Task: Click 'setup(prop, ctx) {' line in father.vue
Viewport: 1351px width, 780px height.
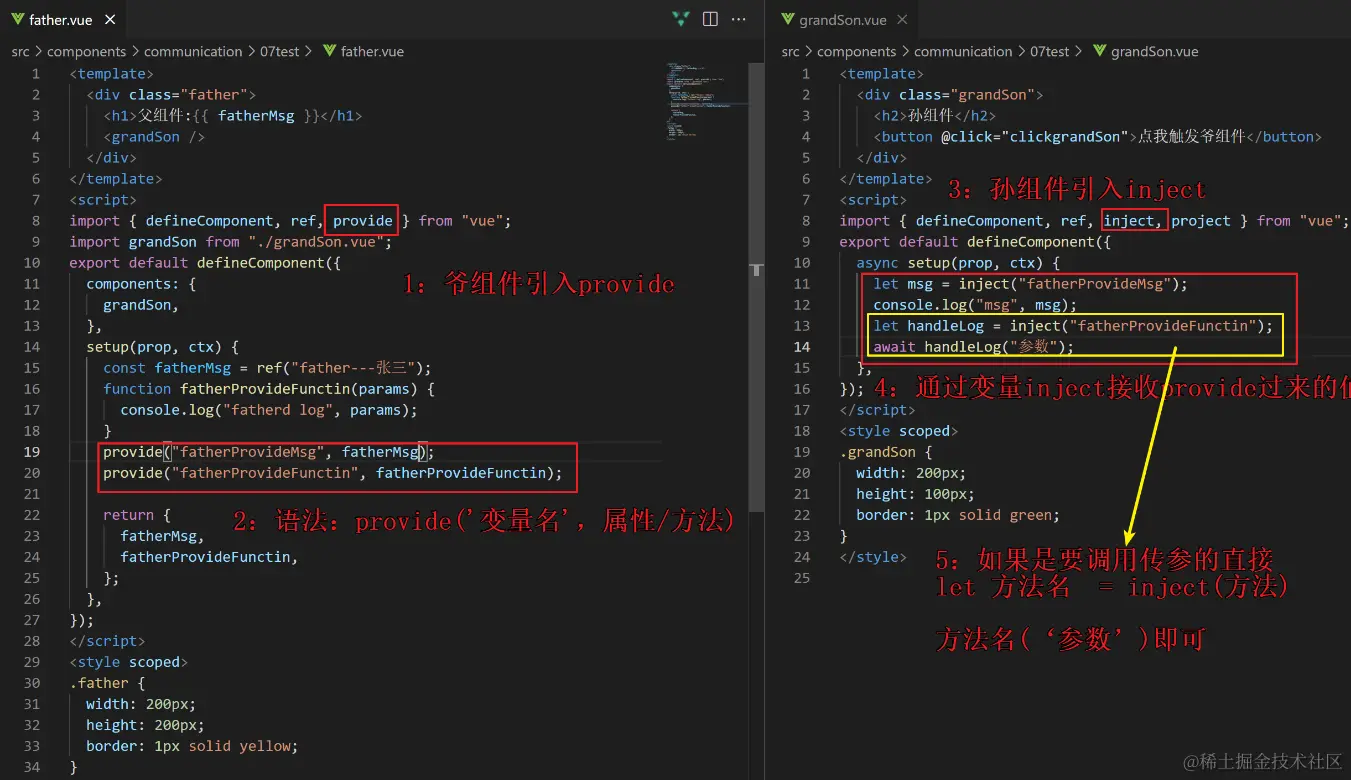Action: tap(162, 347)
